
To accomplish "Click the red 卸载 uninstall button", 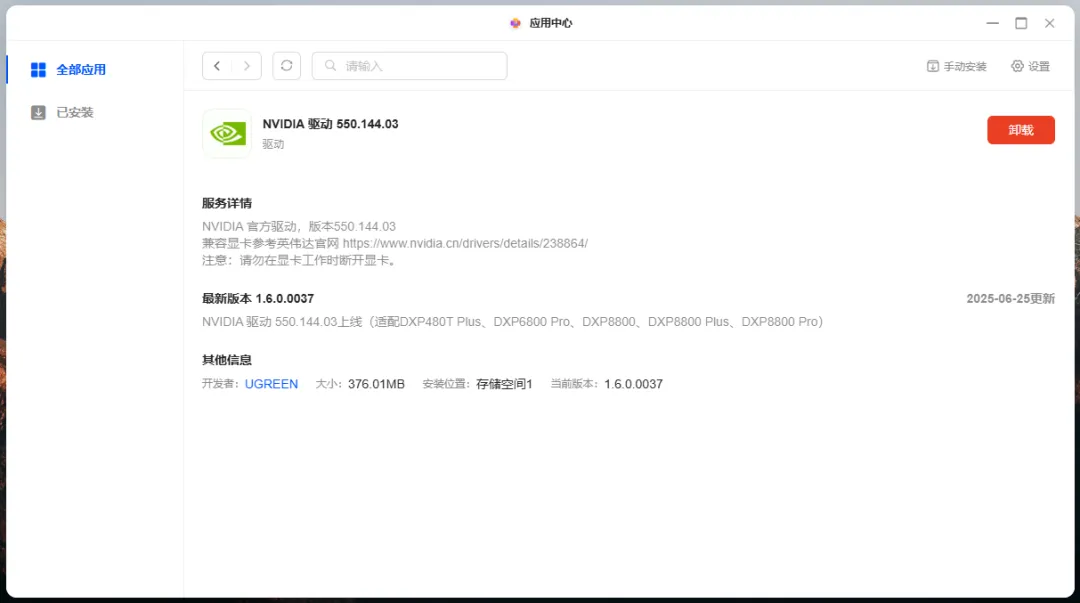I will click(1021, 130).
